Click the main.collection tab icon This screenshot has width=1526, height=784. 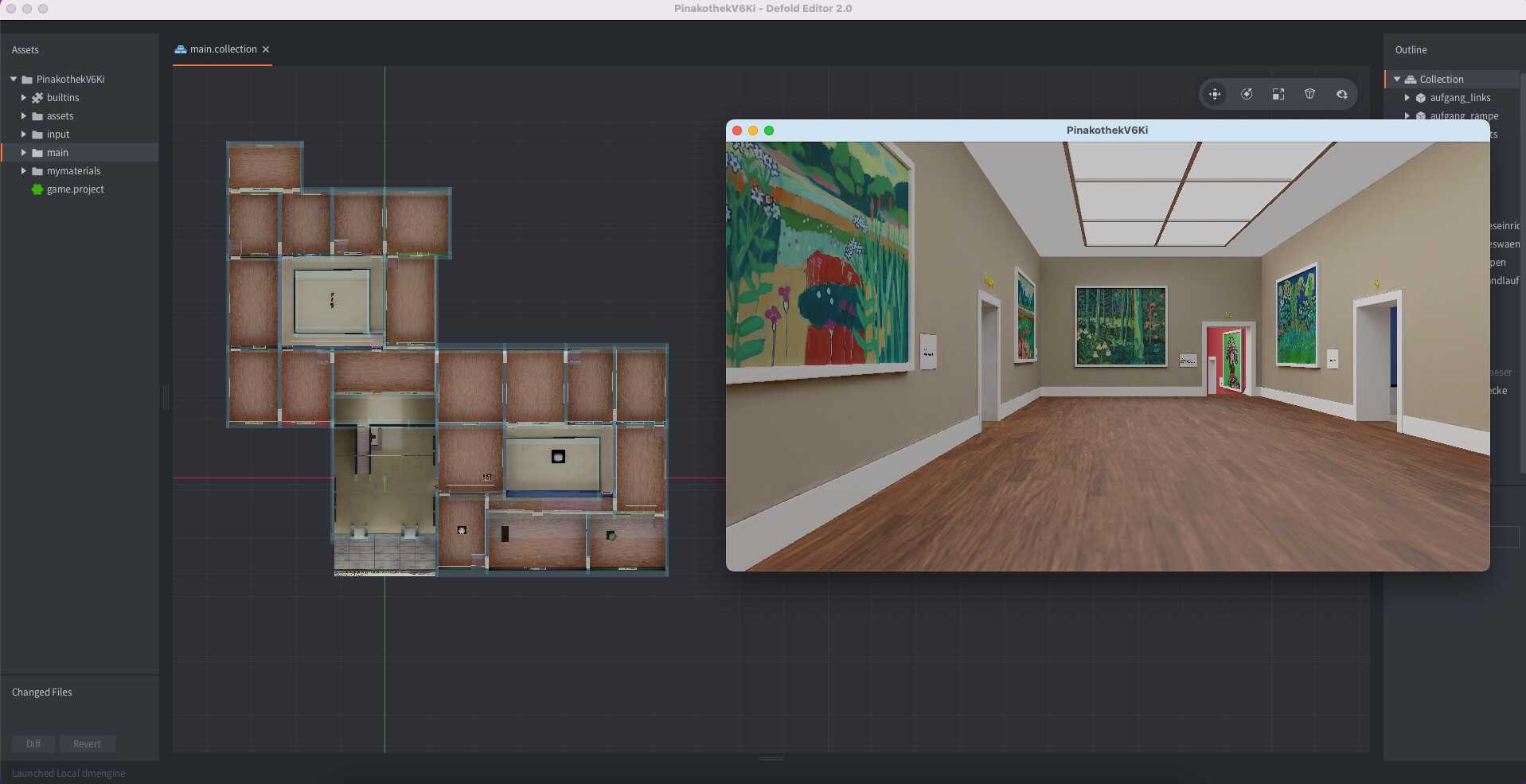point(181,49)
